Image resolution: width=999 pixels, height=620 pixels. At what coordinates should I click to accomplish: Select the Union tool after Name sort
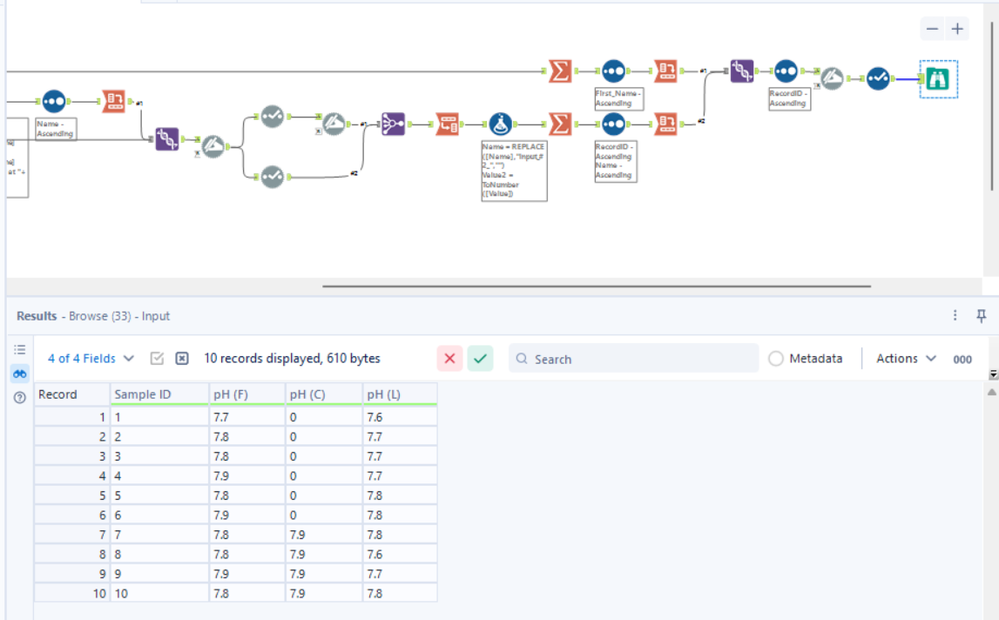click(168, 139)
